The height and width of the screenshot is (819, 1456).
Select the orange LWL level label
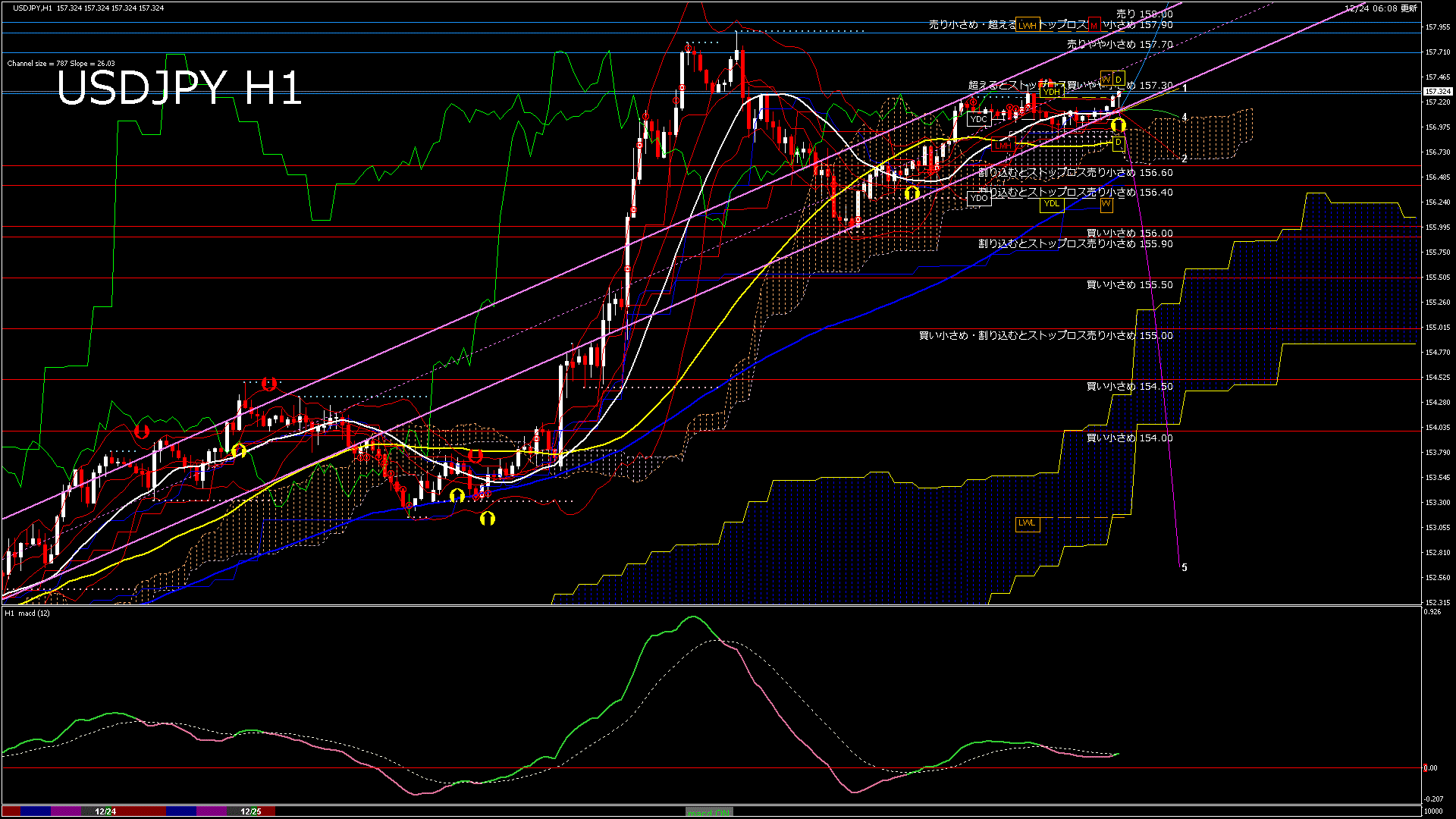pyautogui.click(x=1027, y=523)
